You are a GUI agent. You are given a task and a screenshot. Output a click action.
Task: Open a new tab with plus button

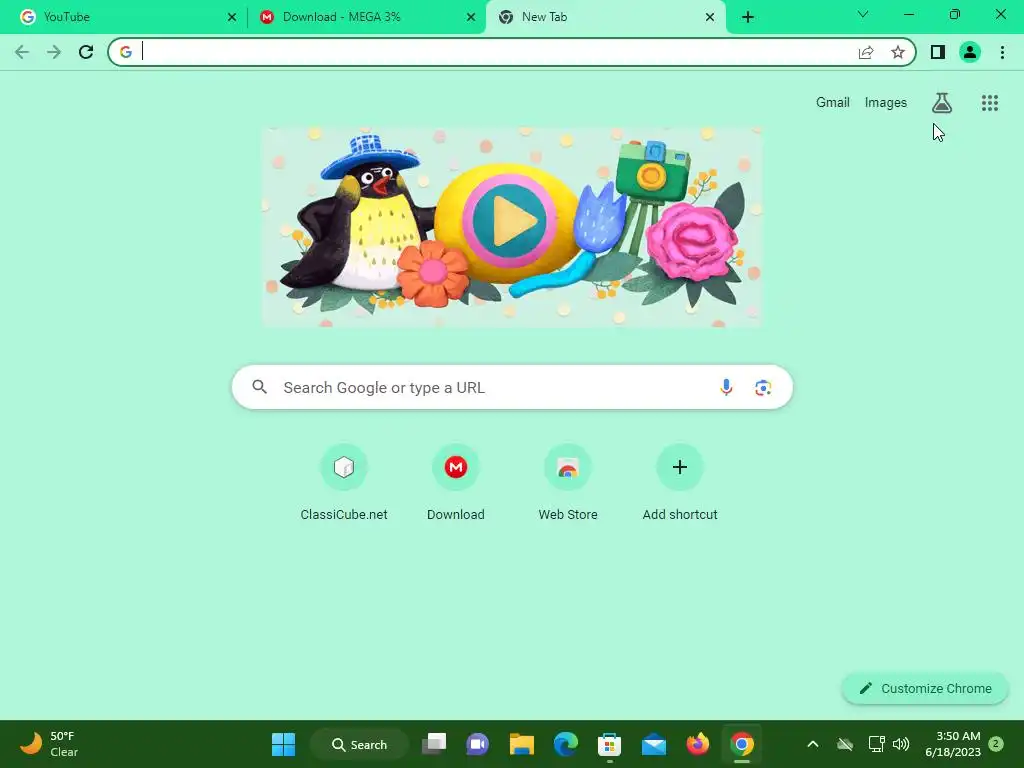point(748,17)
